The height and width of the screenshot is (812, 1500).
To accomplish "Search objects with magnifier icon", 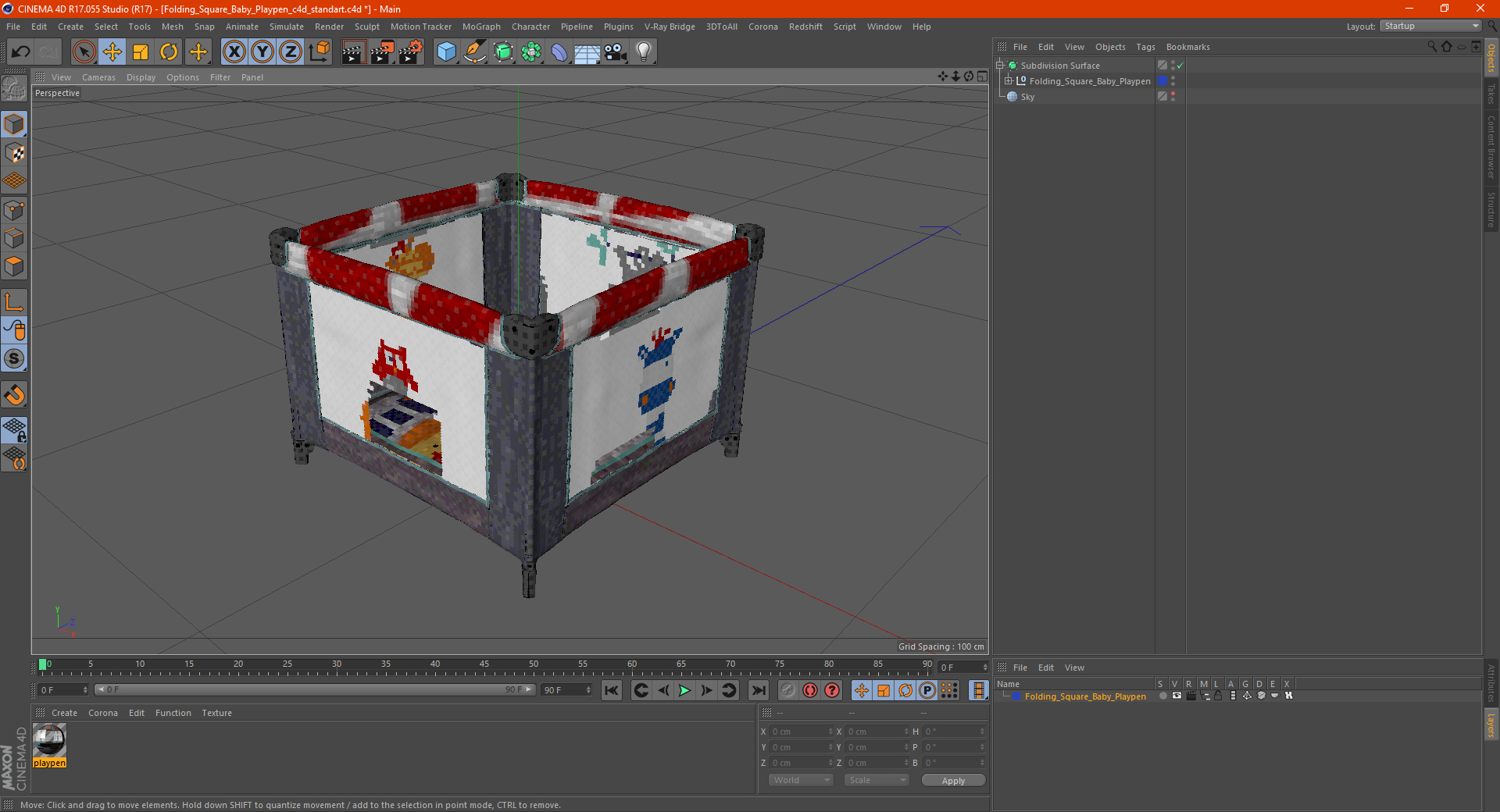I will tap(1432, 47).
